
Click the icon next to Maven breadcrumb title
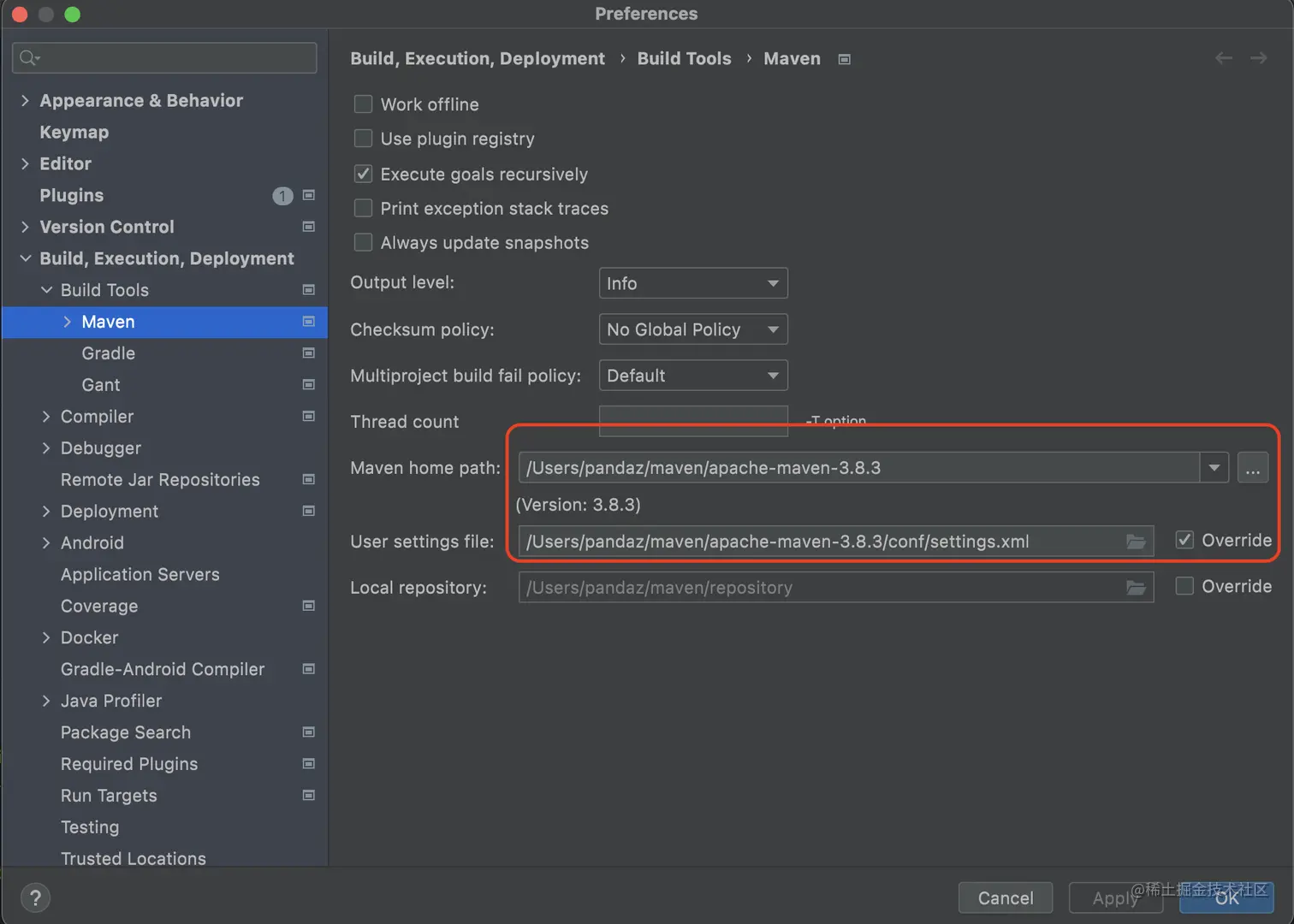pos(845,59)
